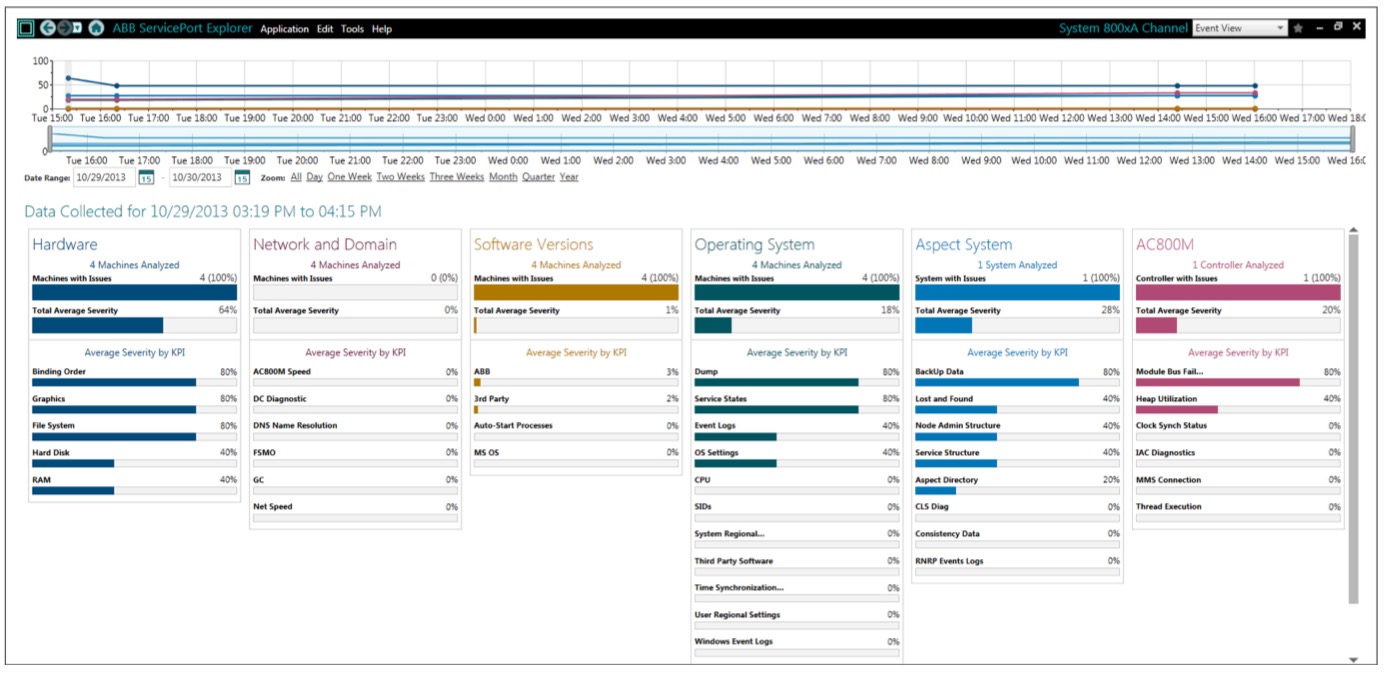The image size is (1388, 678).
Task: Click the square app logo icon
Action: (26, 28)
